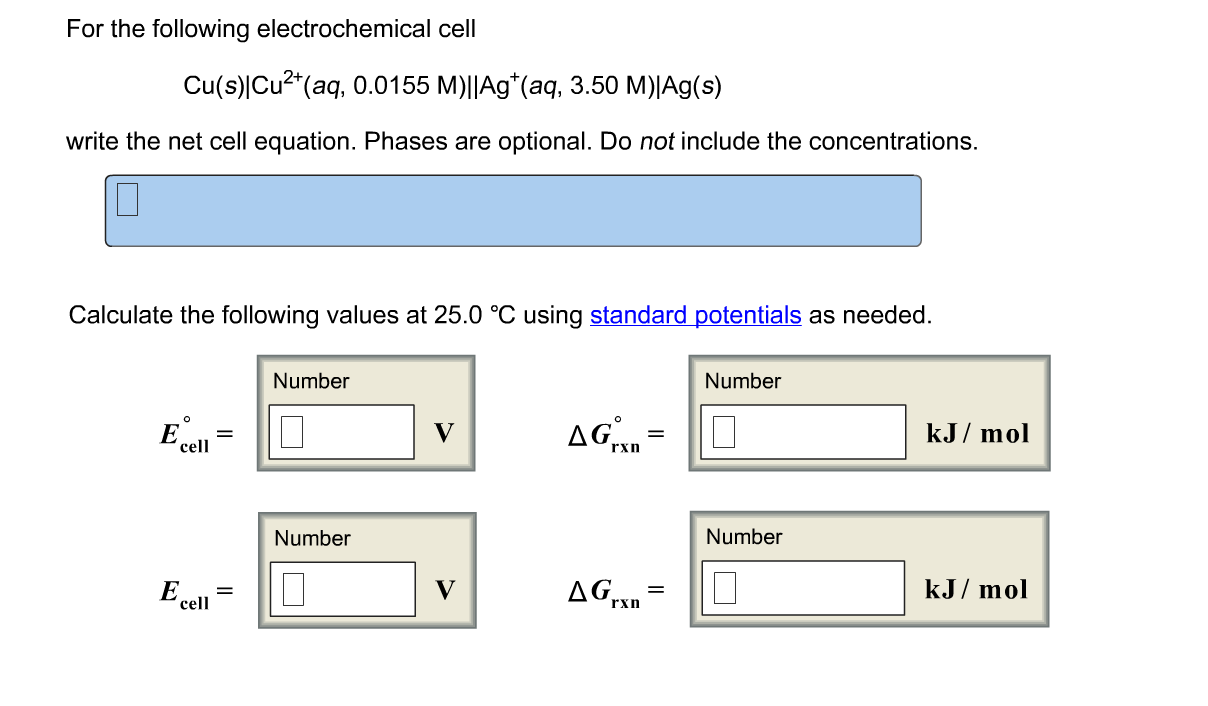Click the placeholder icon inside the E°cell field
The height and width of the screenshot is (706, 1208).
click(293, 431)
